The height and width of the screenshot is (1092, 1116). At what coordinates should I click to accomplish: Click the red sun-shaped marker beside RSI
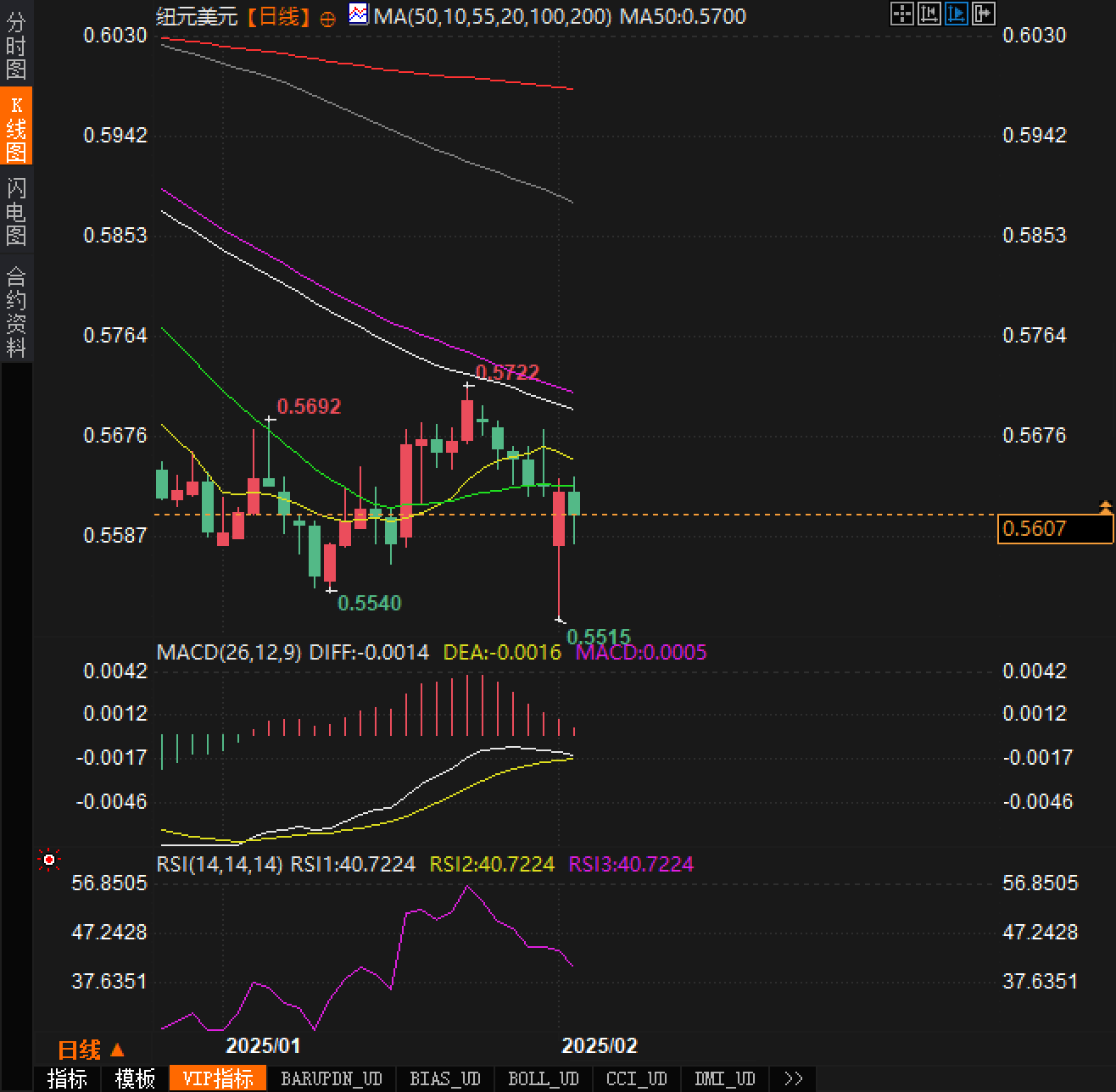point(49,861)
